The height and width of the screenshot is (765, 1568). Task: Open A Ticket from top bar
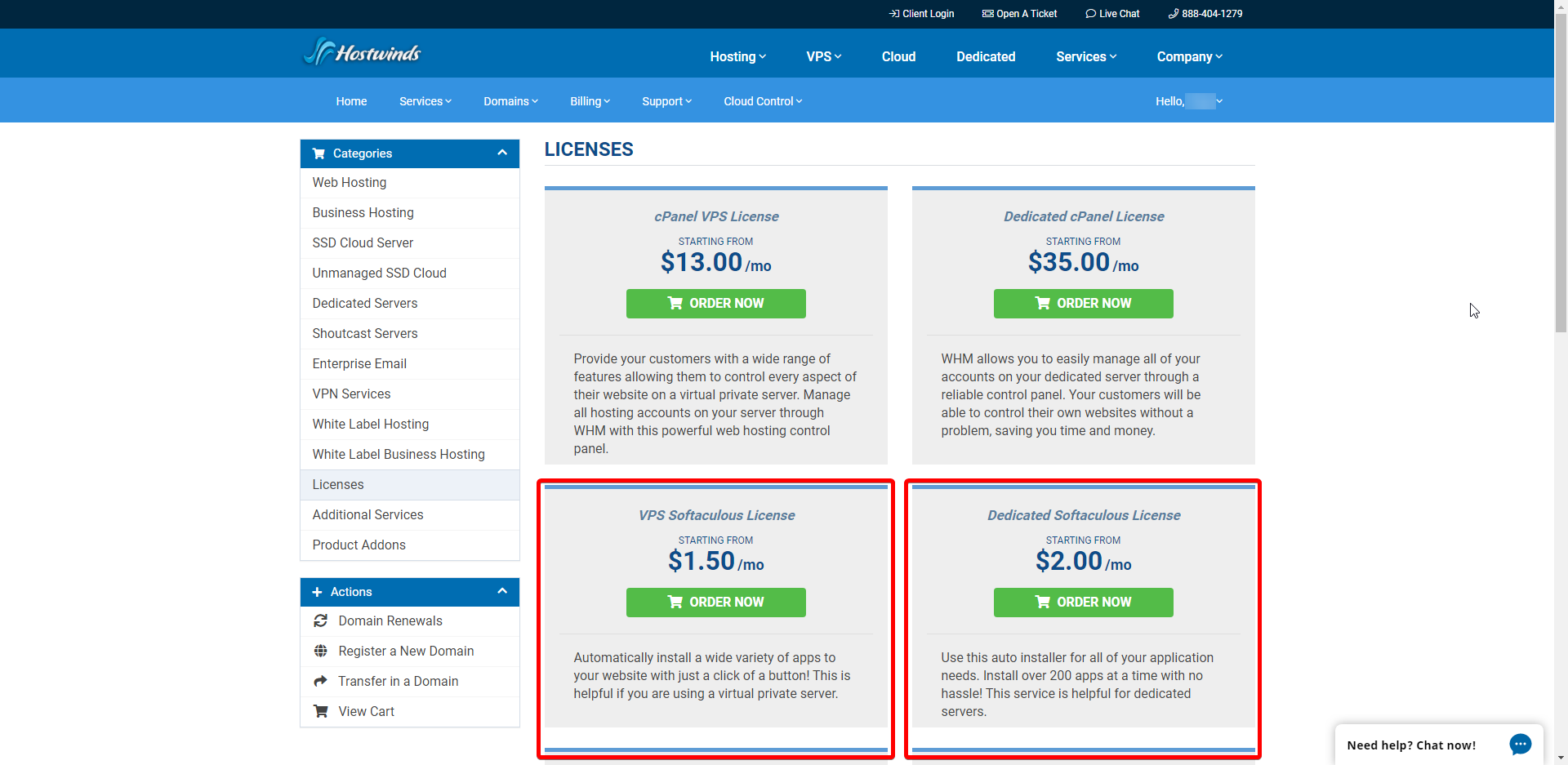point(1019,14)
